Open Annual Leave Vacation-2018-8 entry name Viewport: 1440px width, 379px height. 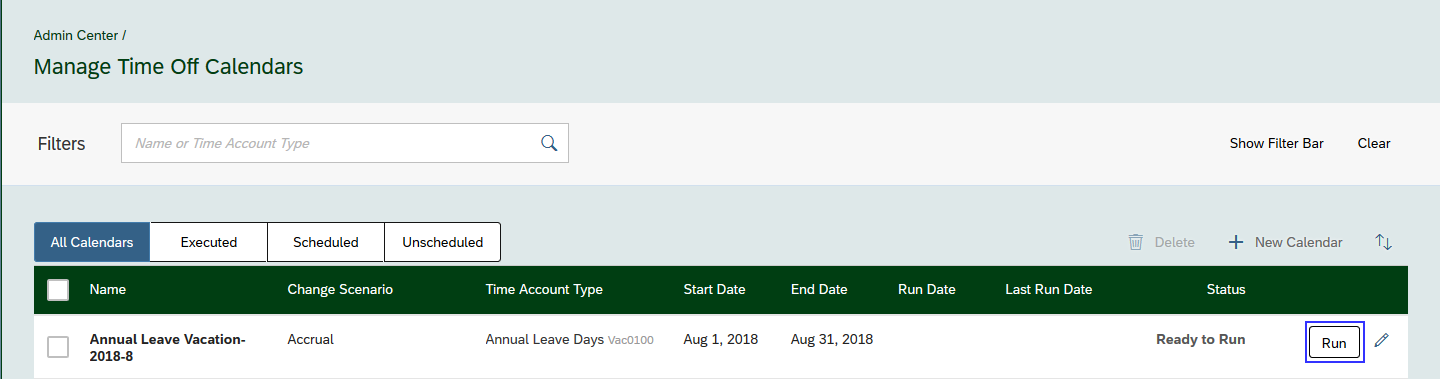[x=168, y=348]
